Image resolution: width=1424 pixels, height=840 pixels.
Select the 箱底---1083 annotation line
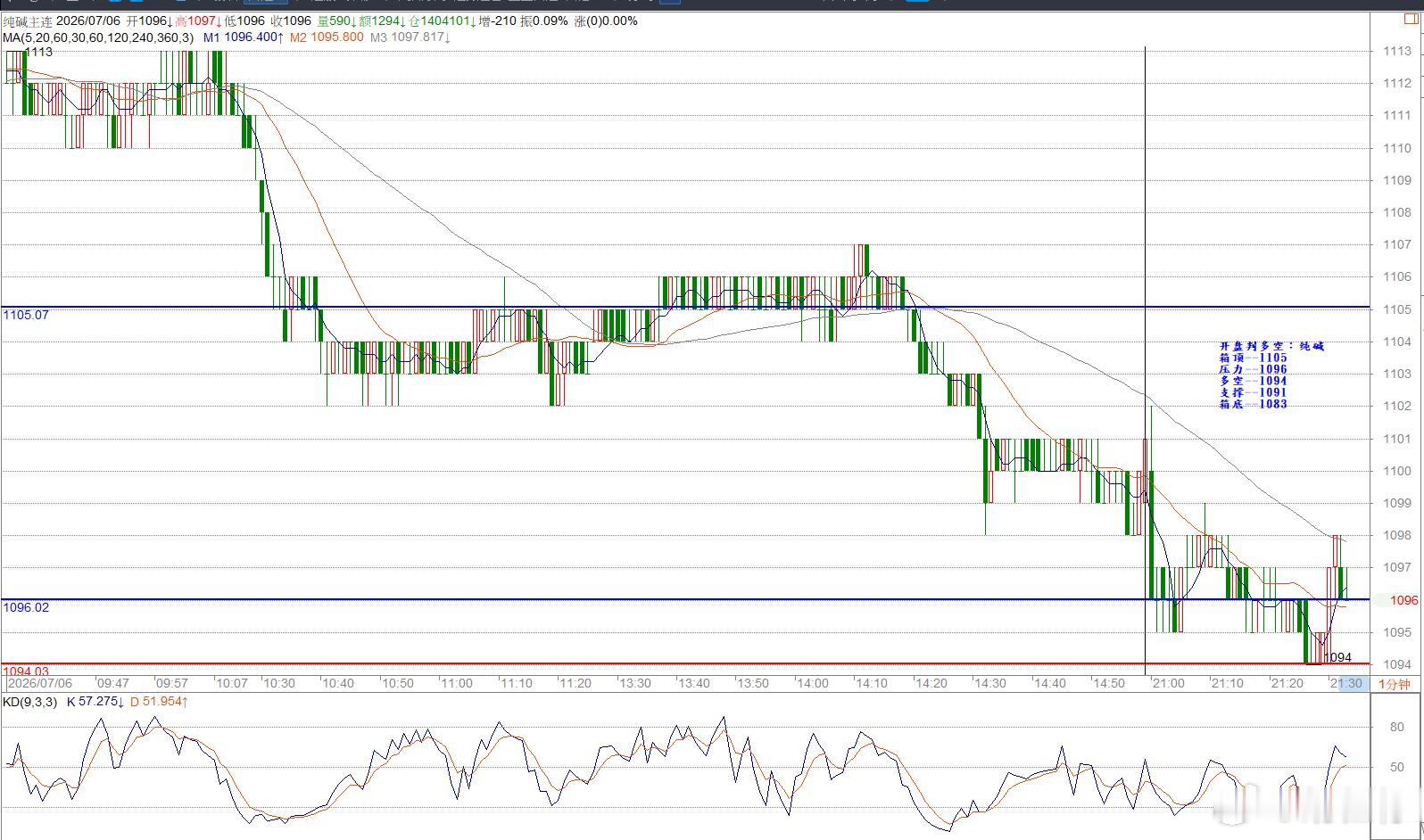pyautogui.click(x=1253, y=404)
